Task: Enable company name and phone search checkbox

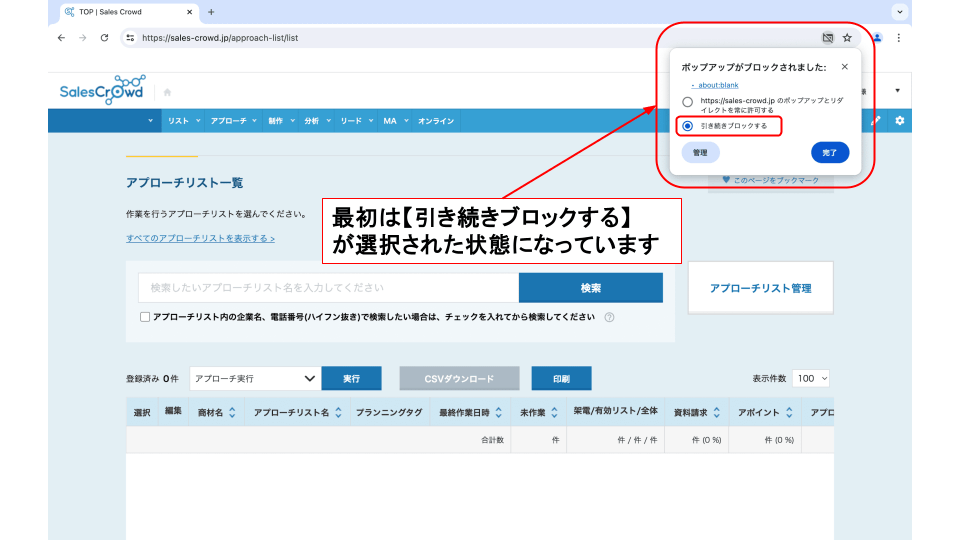Action: [145, 317]
